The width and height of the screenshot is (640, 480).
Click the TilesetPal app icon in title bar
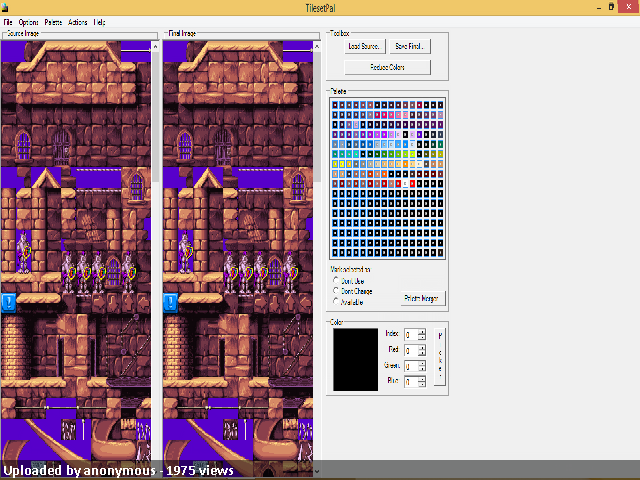pyautogui.click(x=4, y=7)
